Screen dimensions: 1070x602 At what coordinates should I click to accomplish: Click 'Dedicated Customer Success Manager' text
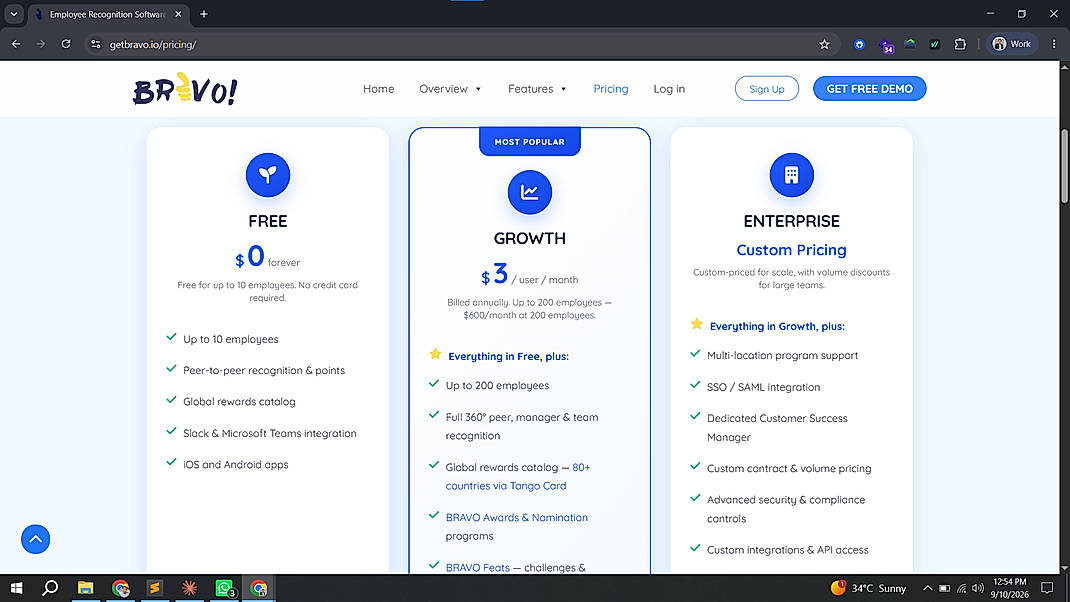(777, 427)
